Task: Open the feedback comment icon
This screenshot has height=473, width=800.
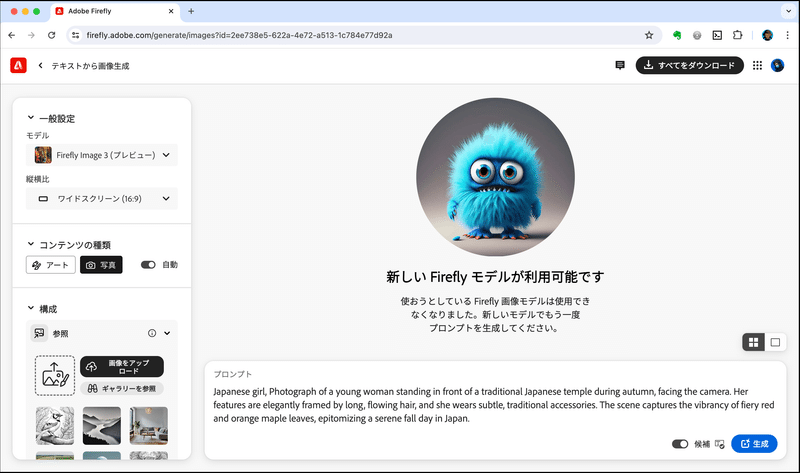Action: [x=620, y=65]
